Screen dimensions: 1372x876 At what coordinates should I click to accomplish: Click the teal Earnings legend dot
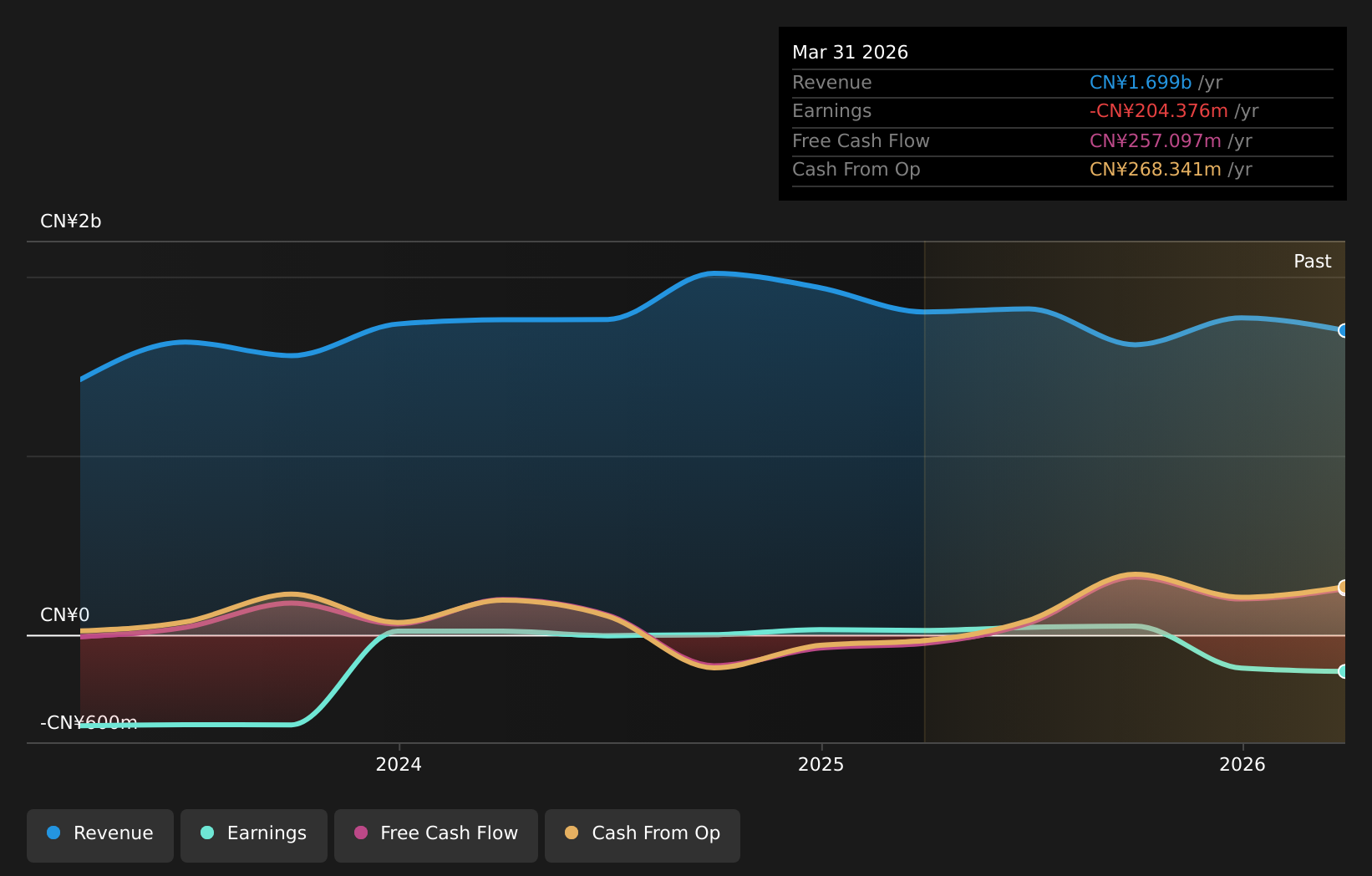(x=207, y=833)
